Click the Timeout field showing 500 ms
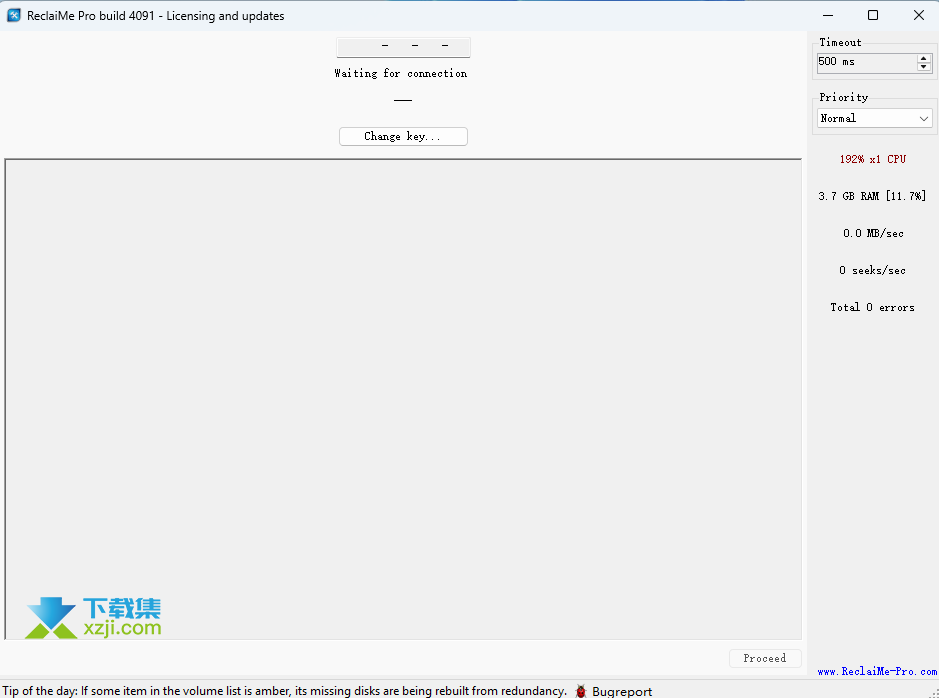Viewport: 939px width, 698px height. coord(867,62)
